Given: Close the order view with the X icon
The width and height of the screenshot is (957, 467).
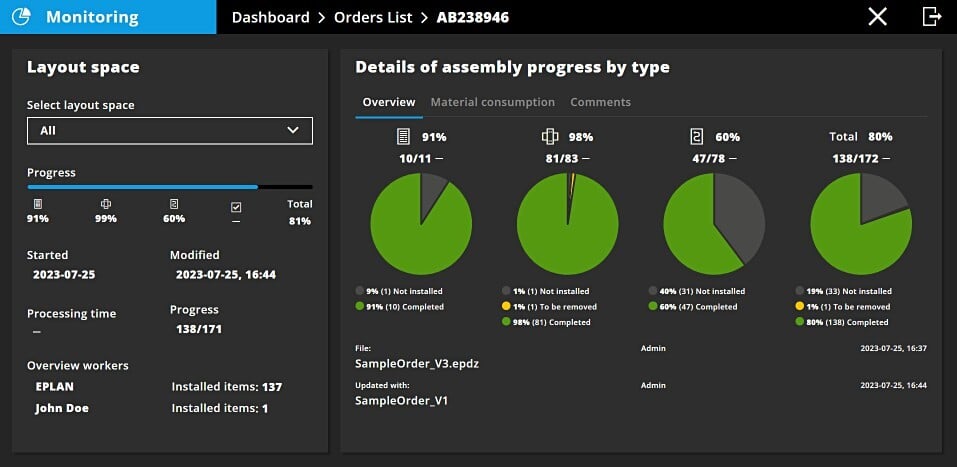Looking at the screenshot, I should point(877,16).
